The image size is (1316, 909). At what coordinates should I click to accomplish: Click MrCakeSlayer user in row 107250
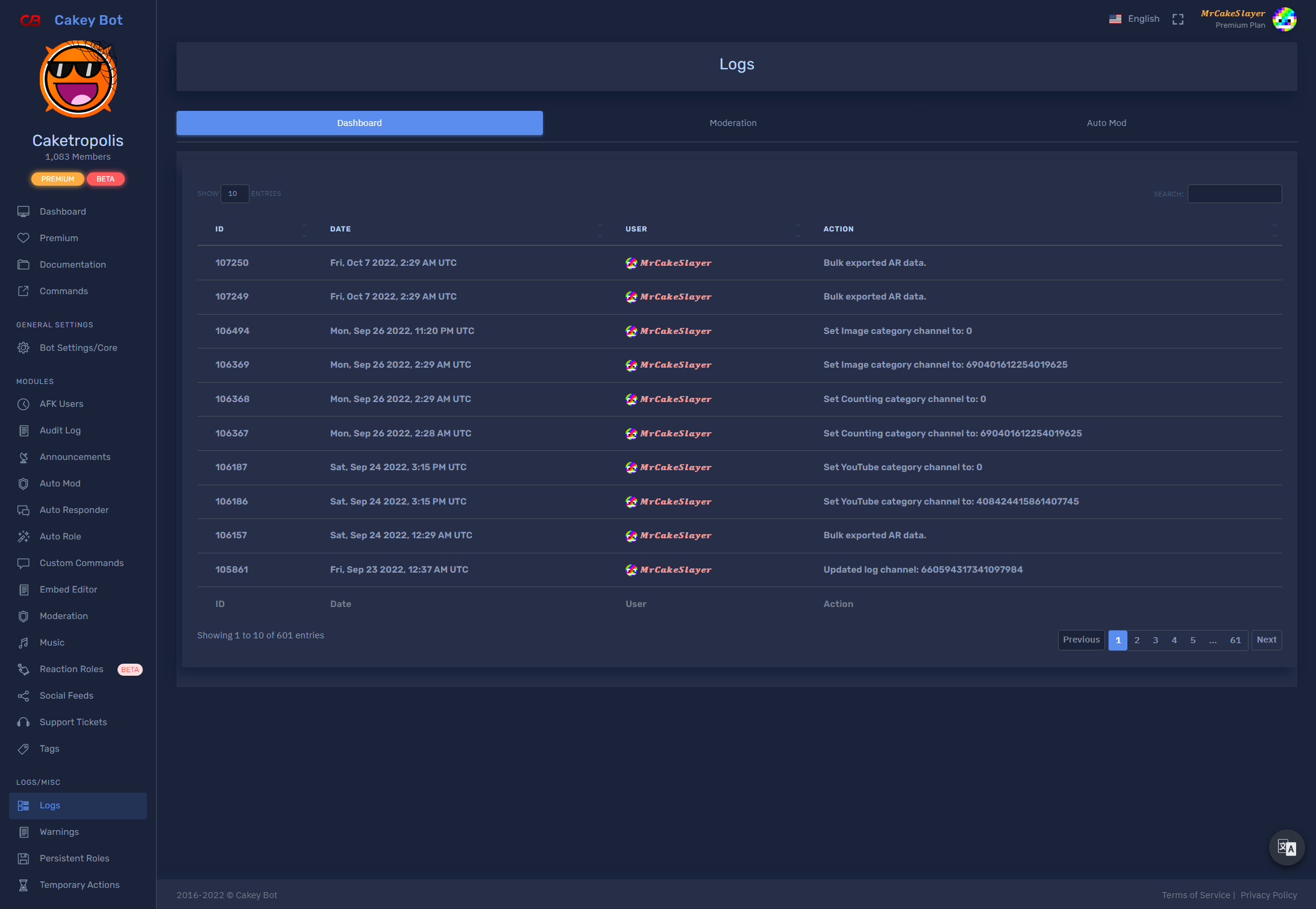click(668, 263)
